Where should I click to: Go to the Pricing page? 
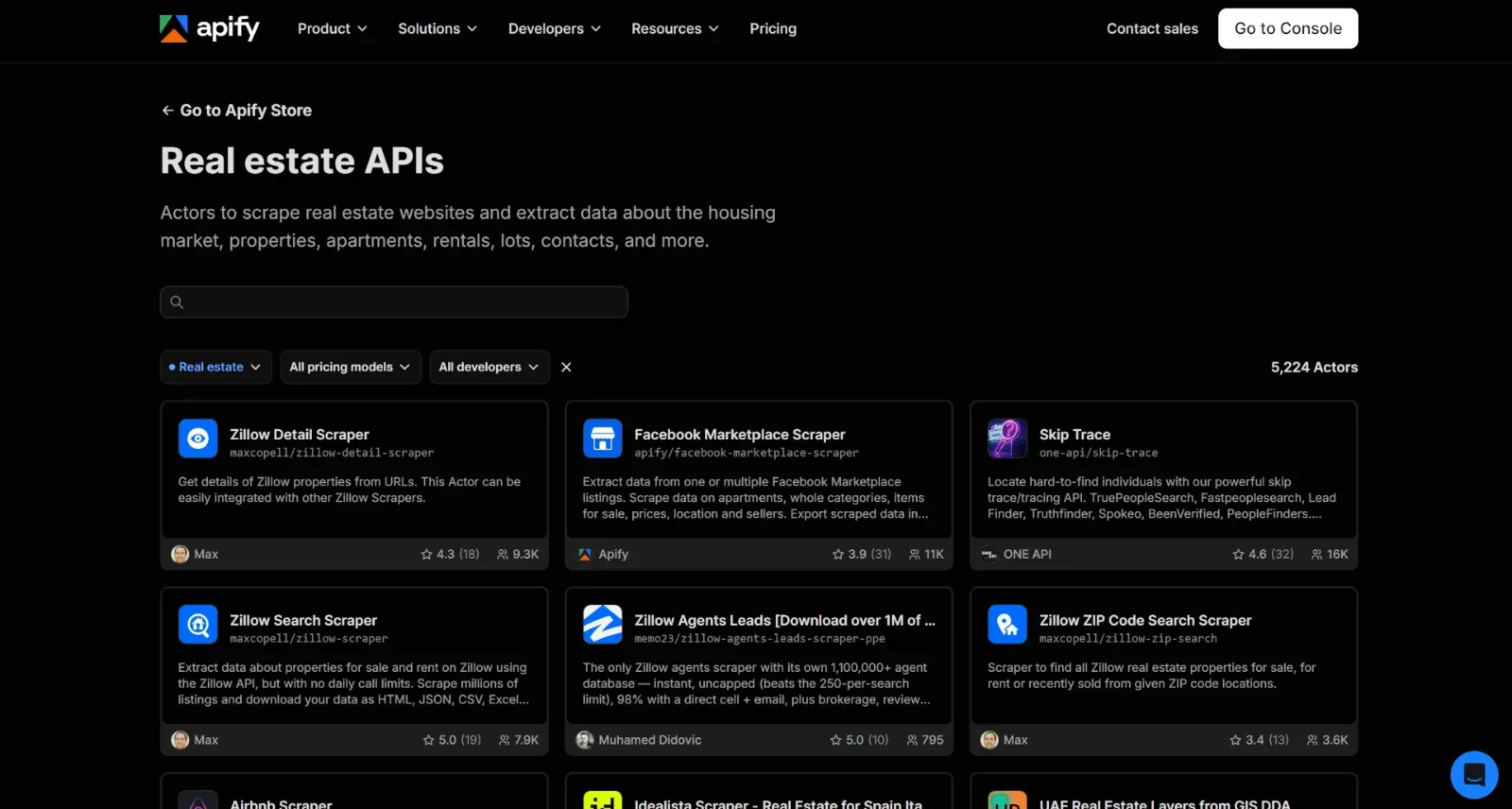point(773,28)
